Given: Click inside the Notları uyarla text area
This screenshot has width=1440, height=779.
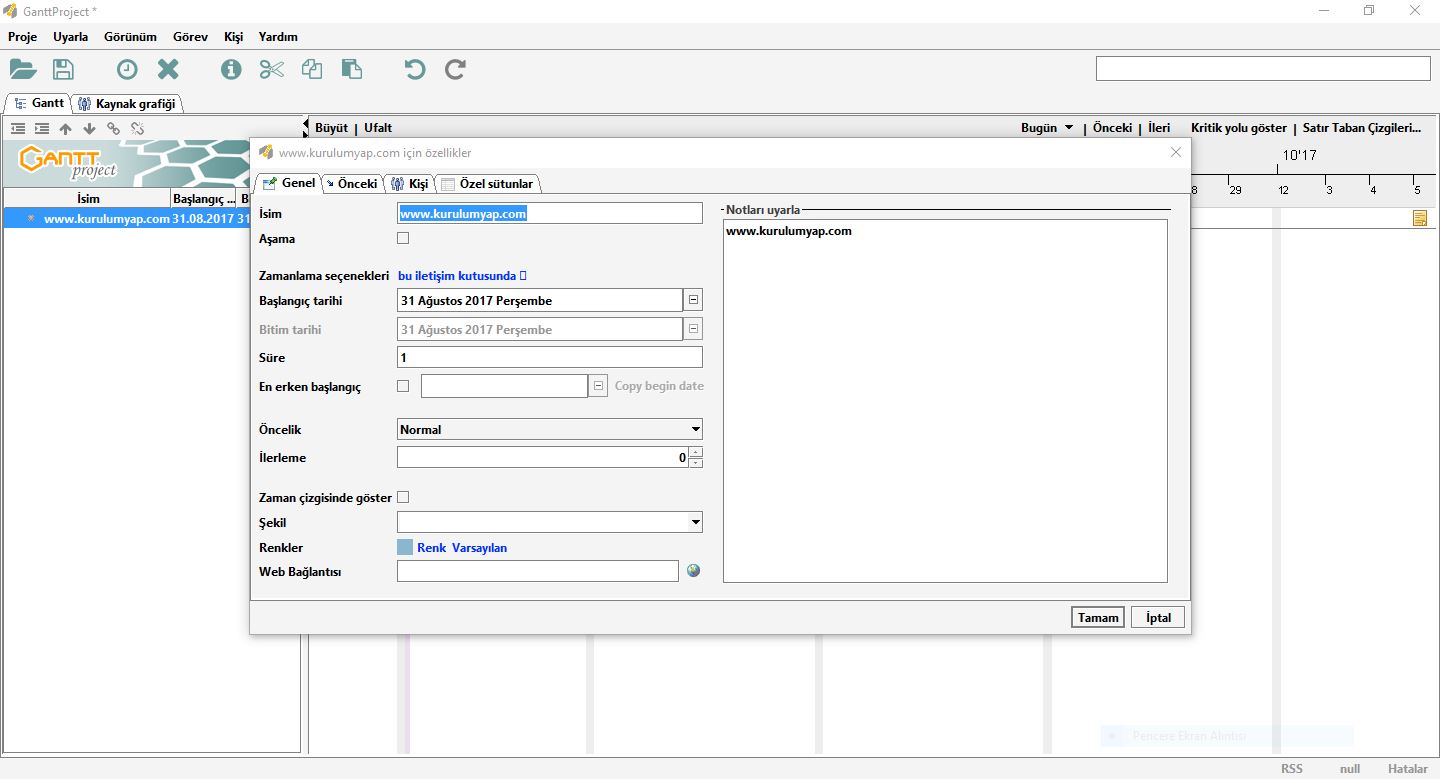Looking at the screenshot, I should 945,401.
